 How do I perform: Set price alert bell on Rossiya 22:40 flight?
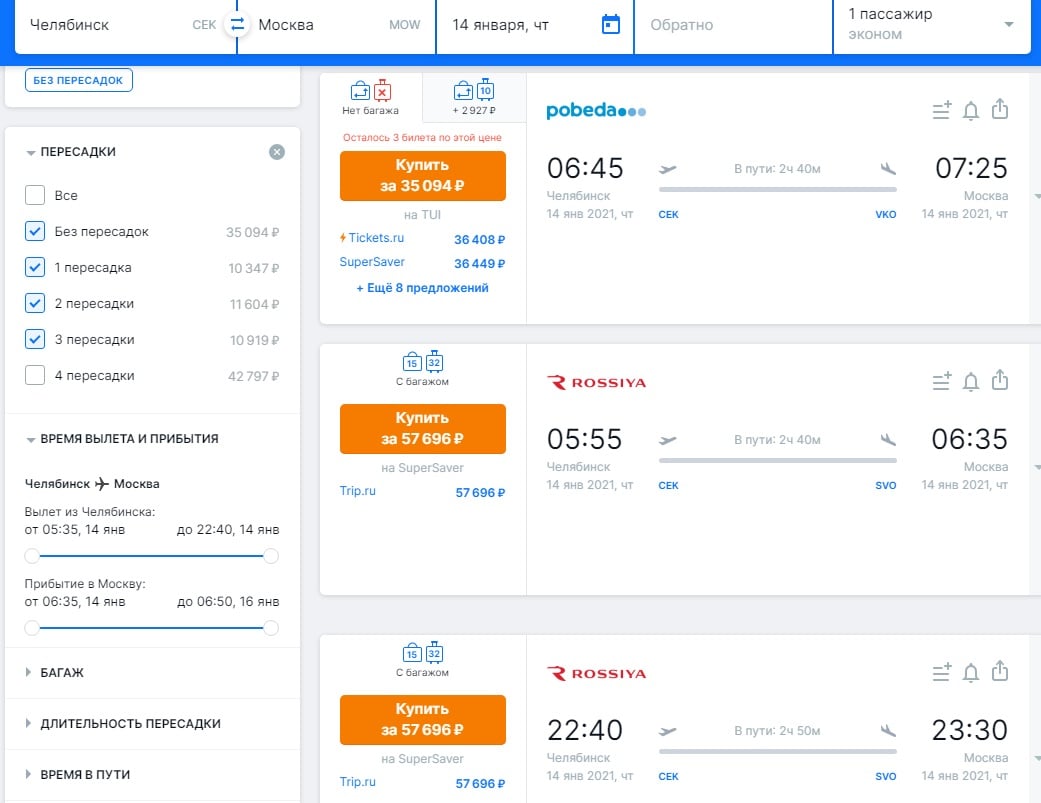[971, 673]
